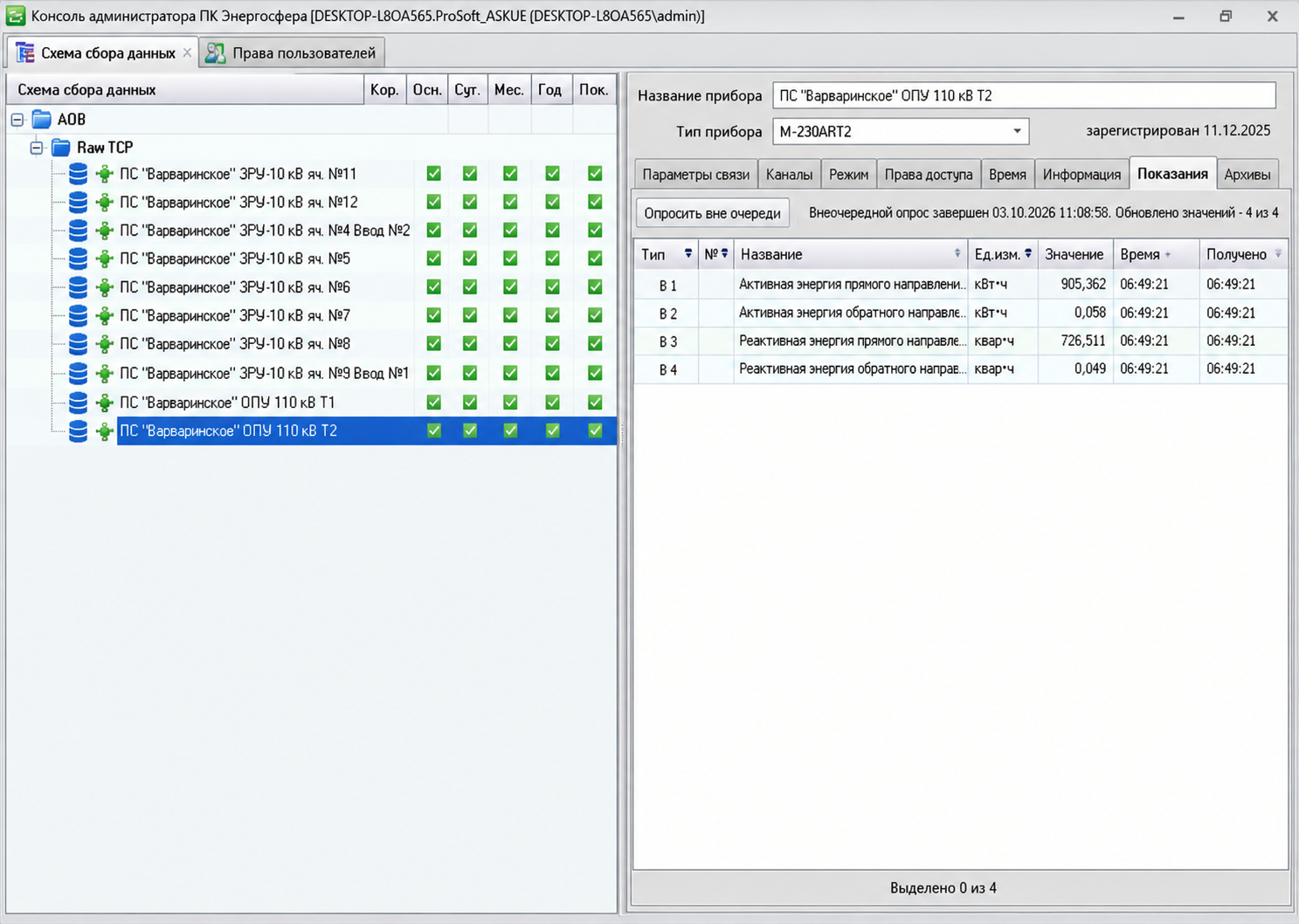Open the Архивы tab

click(1247, 175)
